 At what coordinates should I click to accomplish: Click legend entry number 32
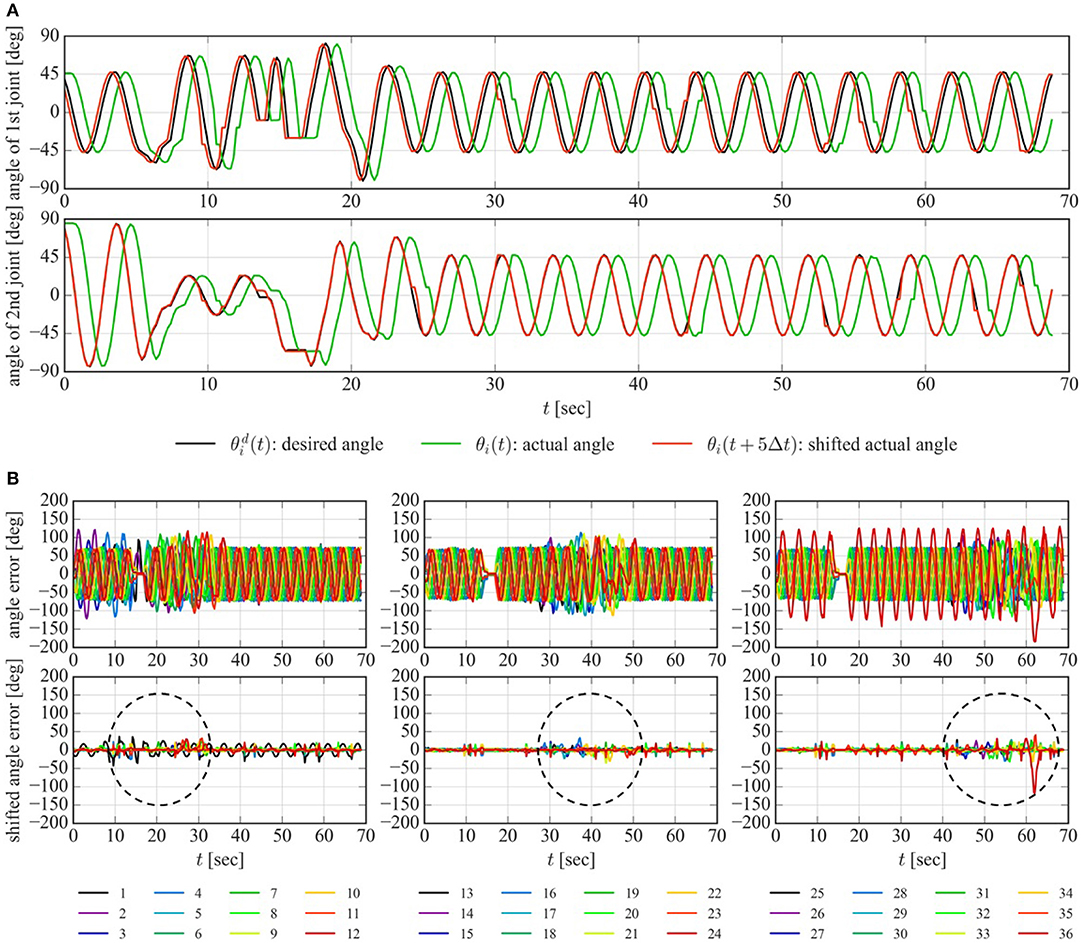point(983,913)
